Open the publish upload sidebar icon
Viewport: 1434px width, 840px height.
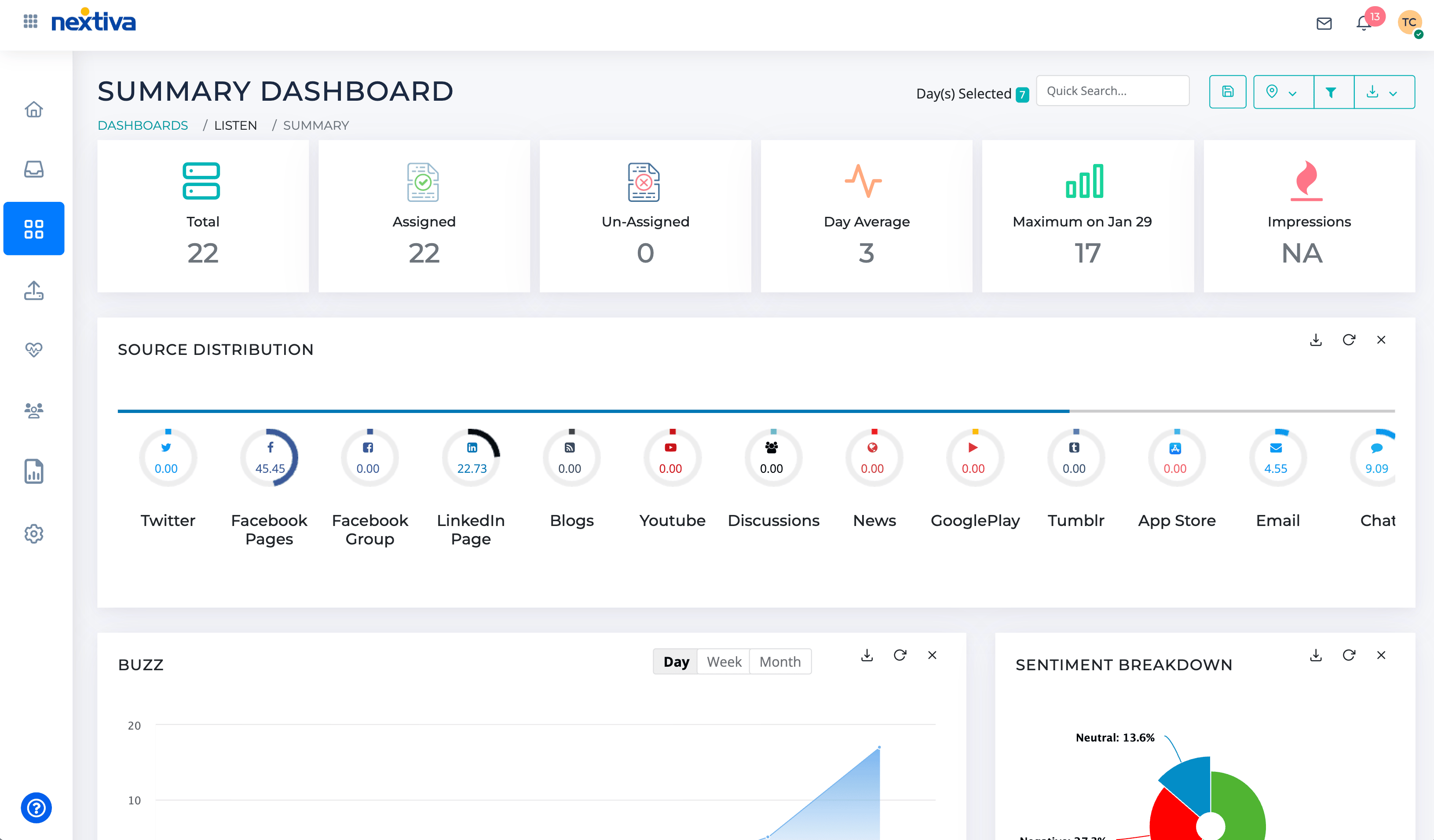click(x=33, y=291)
